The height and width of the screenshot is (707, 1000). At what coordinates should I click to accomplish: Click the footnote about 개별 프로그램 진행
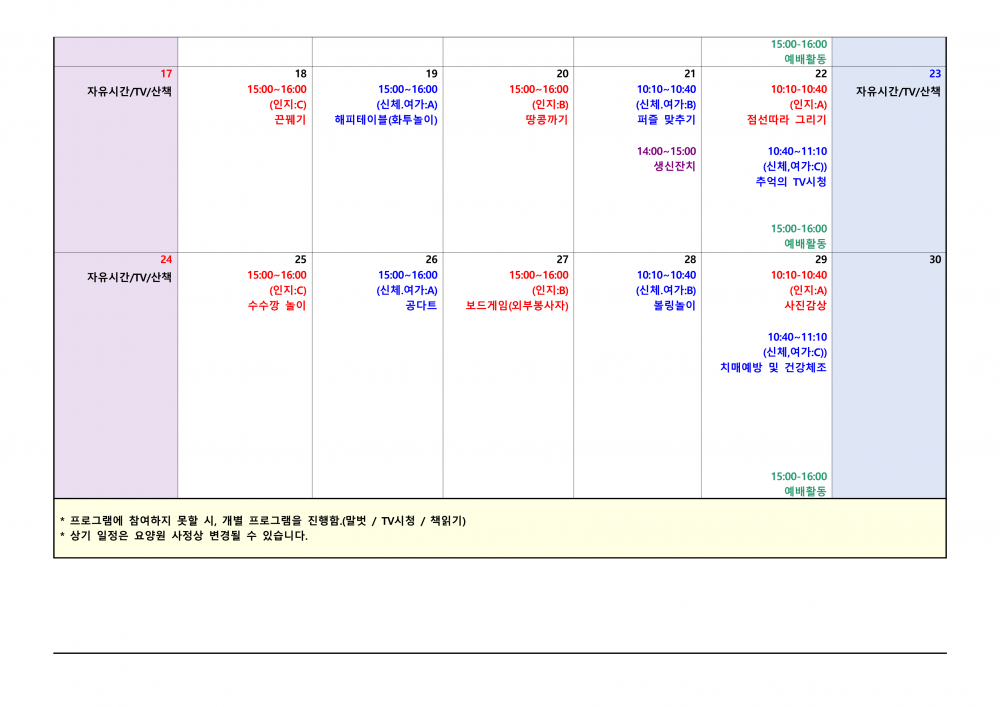(x=263, y=521)
